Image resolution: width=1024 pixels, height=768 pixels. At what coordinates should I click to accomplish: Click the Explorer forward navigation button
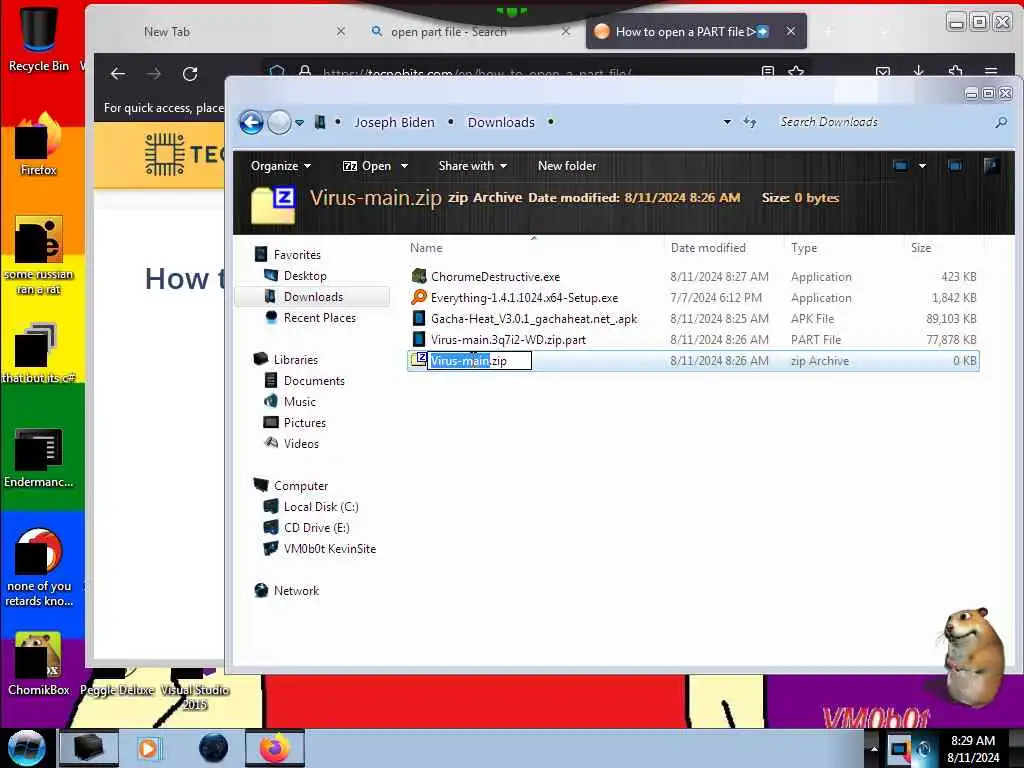click(x=280, y=122)
